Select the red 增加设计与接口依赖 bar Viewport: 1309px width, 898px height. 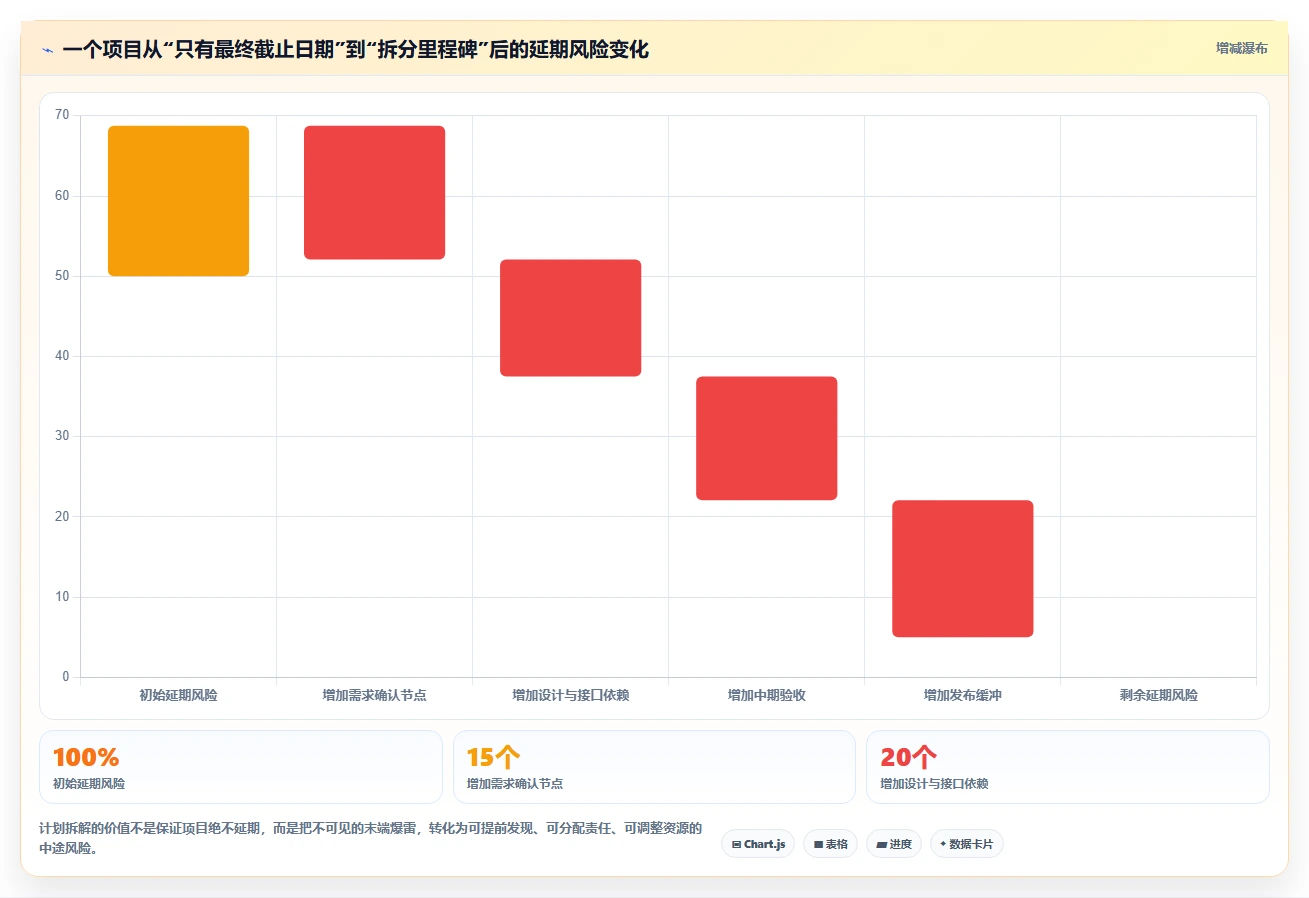[x=570, y=318]
